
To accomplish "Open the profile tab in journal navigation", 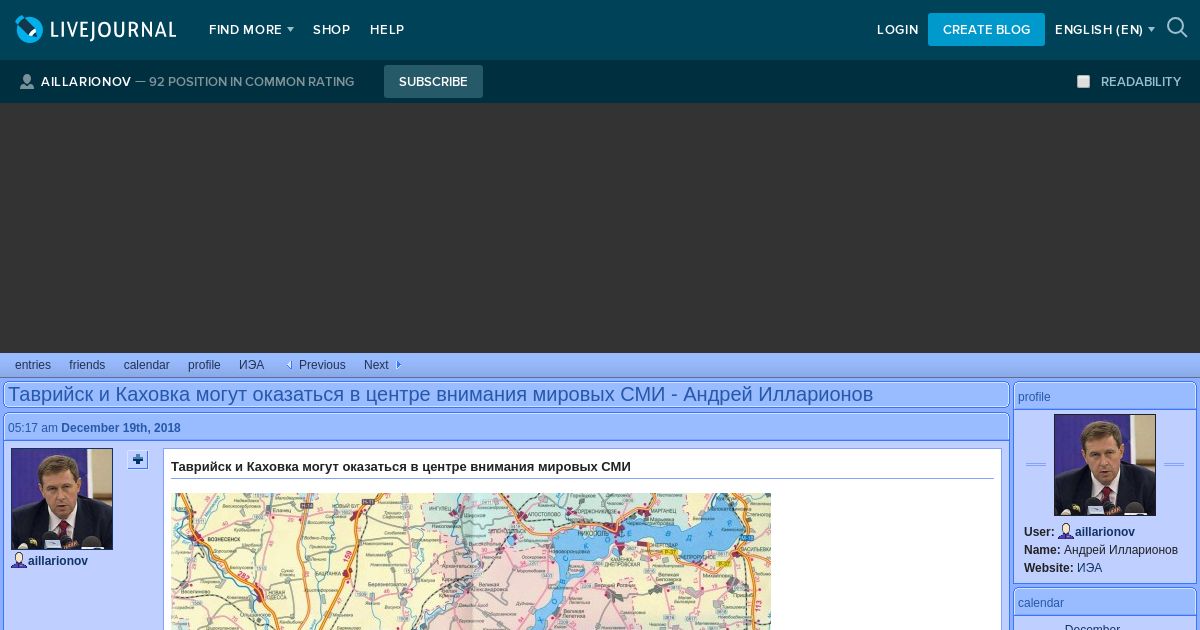I will pyautogui.click(x=204, y=365).
